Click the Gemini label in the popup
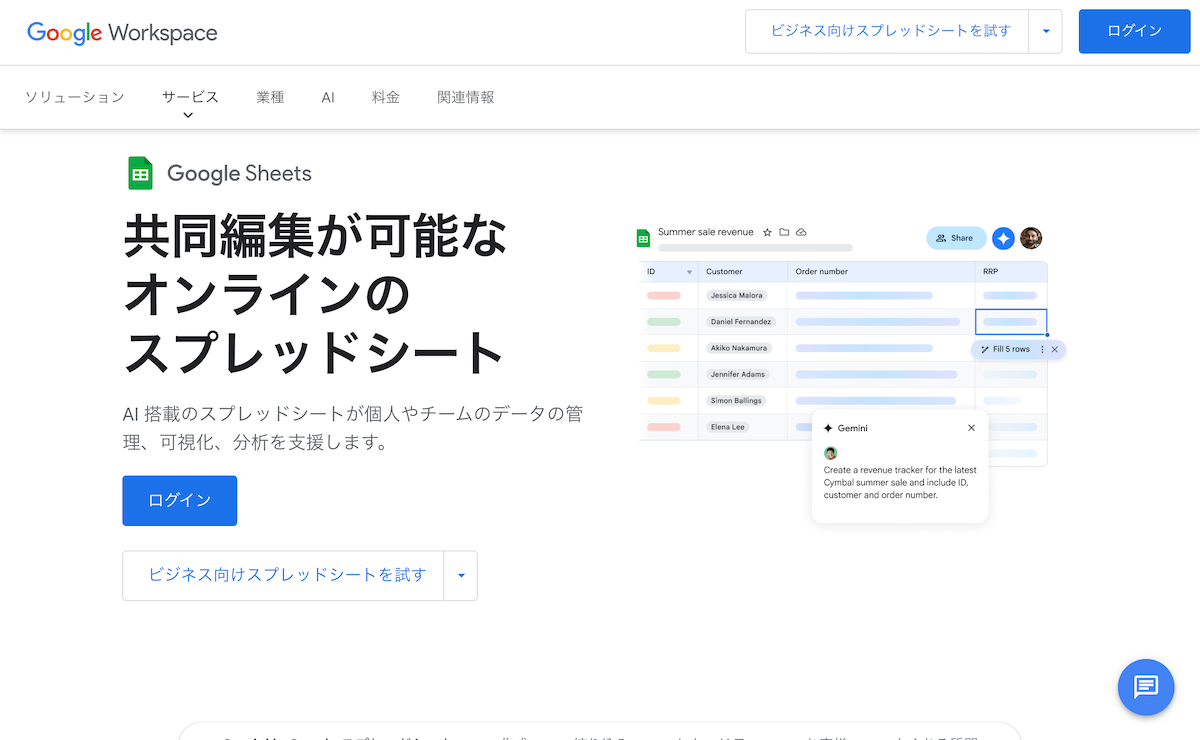This screenshot has width=1200, height=740. click(x=853, y=428)
